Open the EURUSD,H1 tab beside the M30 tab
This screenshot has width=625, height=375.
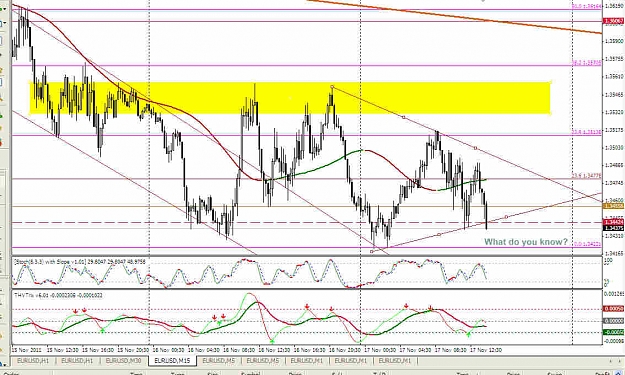[78, 361]
